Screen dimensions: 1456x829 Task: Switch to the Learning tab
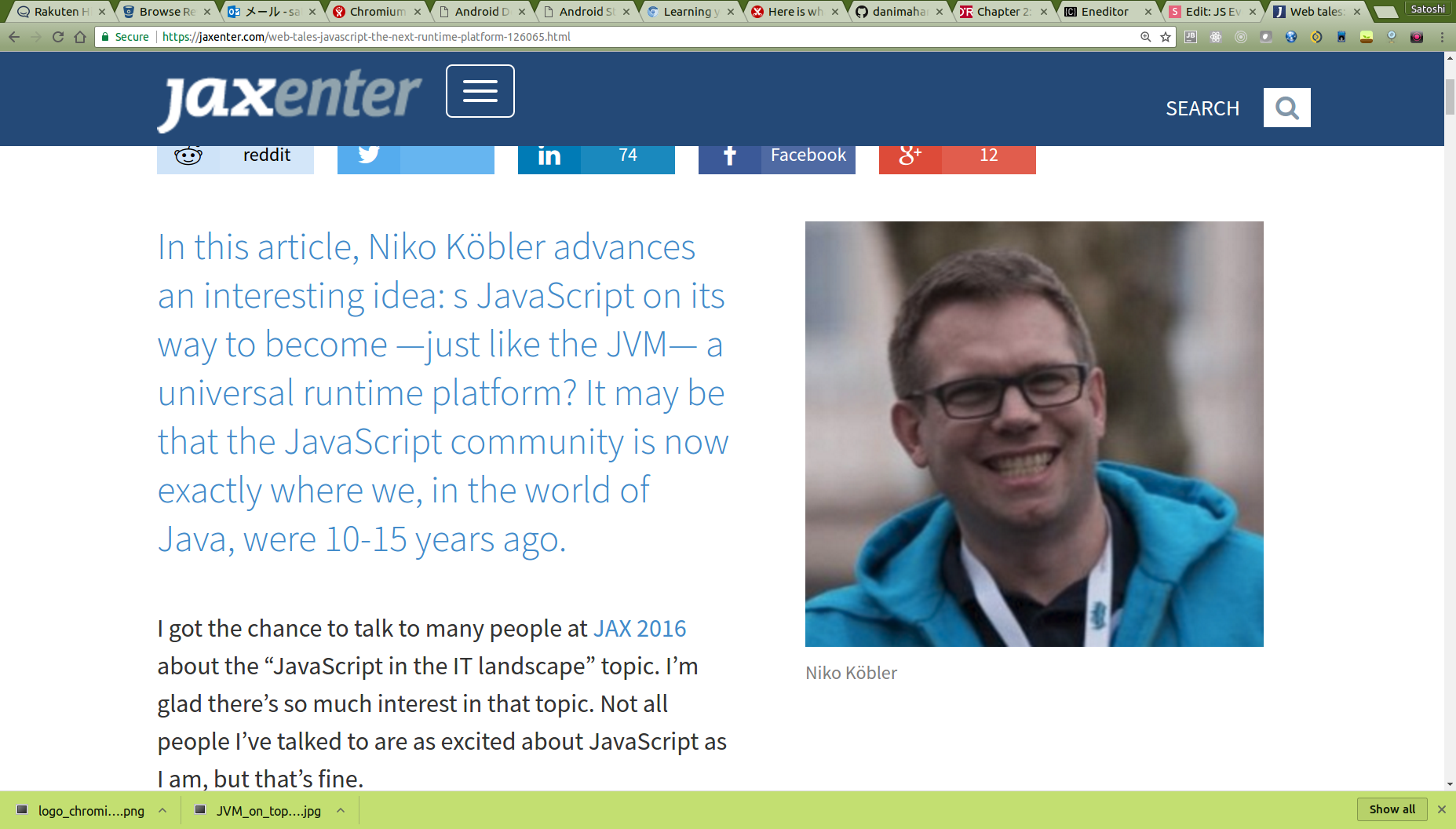coord(691,12)
